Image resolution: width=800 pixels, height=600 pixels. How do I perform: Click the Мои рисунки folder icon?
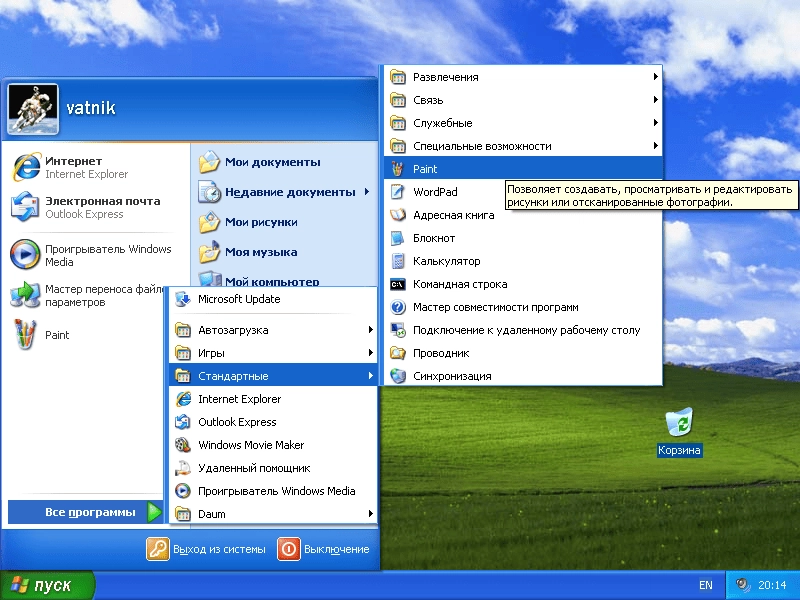point(209,222)
